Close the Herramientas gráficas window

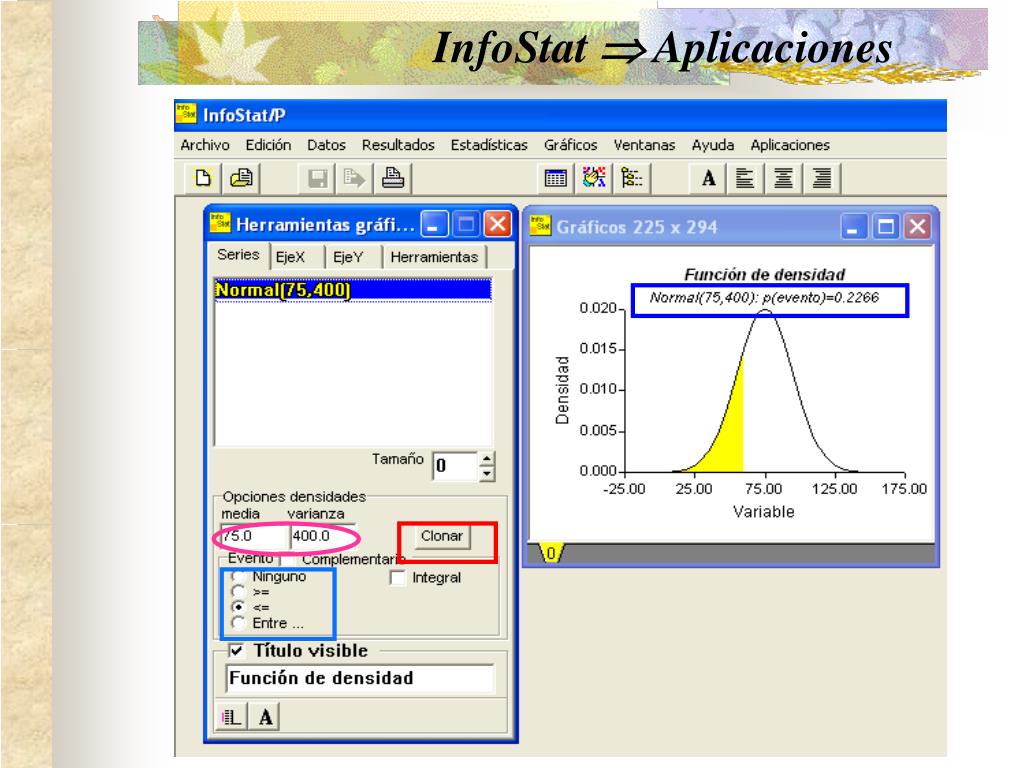tap(498, 225)
